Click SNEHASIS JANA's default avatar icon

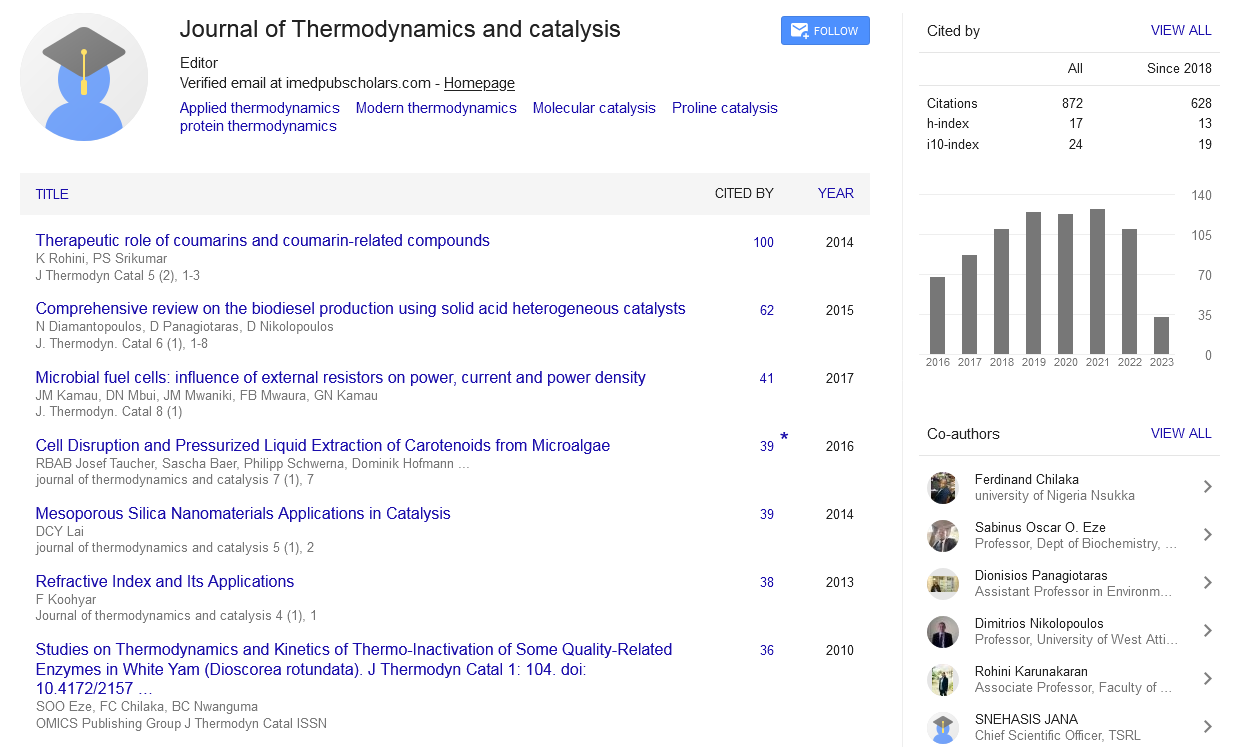click(x=943, y=727)
